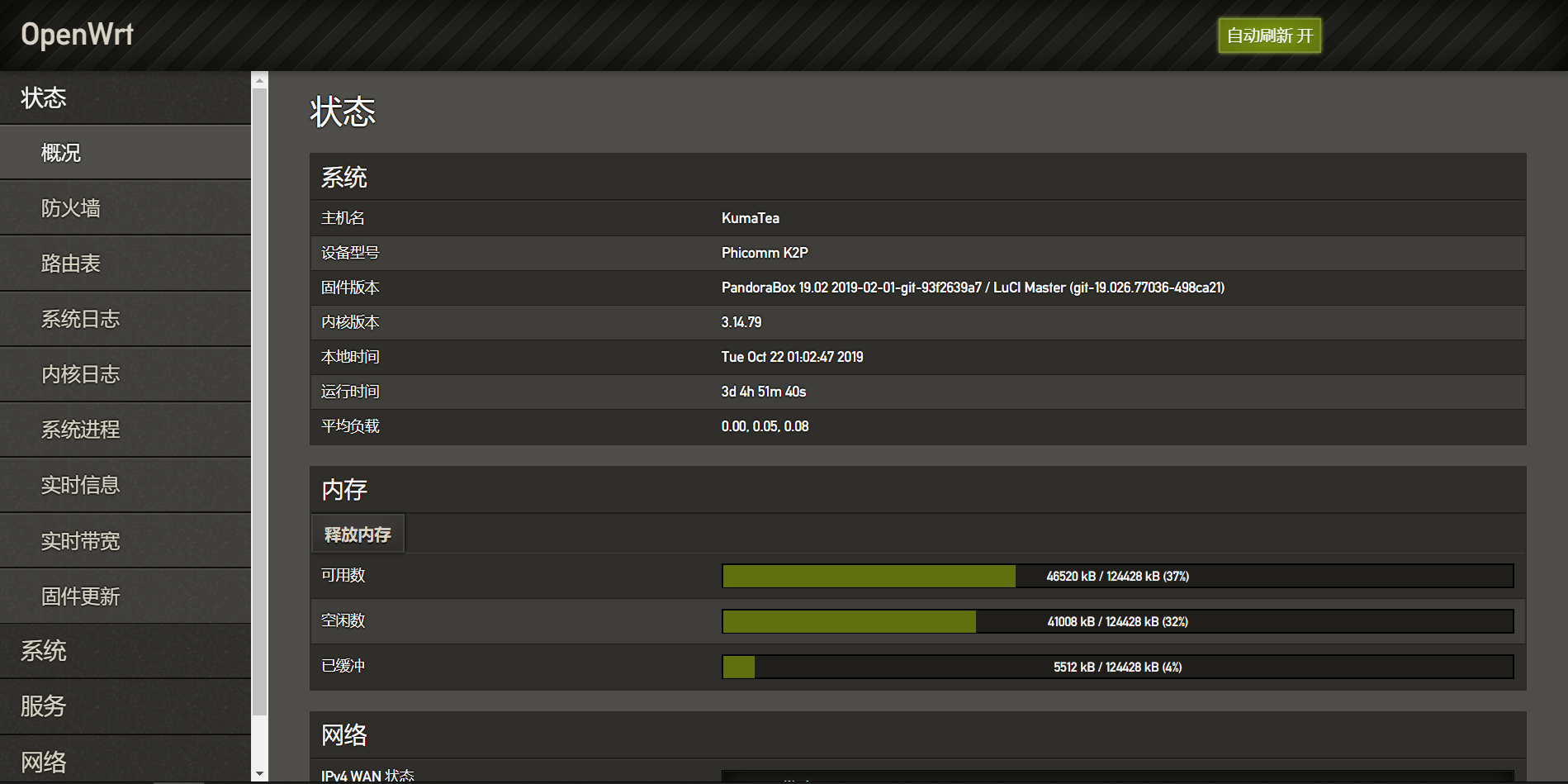View the 内核日志 kernel log

(81, 374)
